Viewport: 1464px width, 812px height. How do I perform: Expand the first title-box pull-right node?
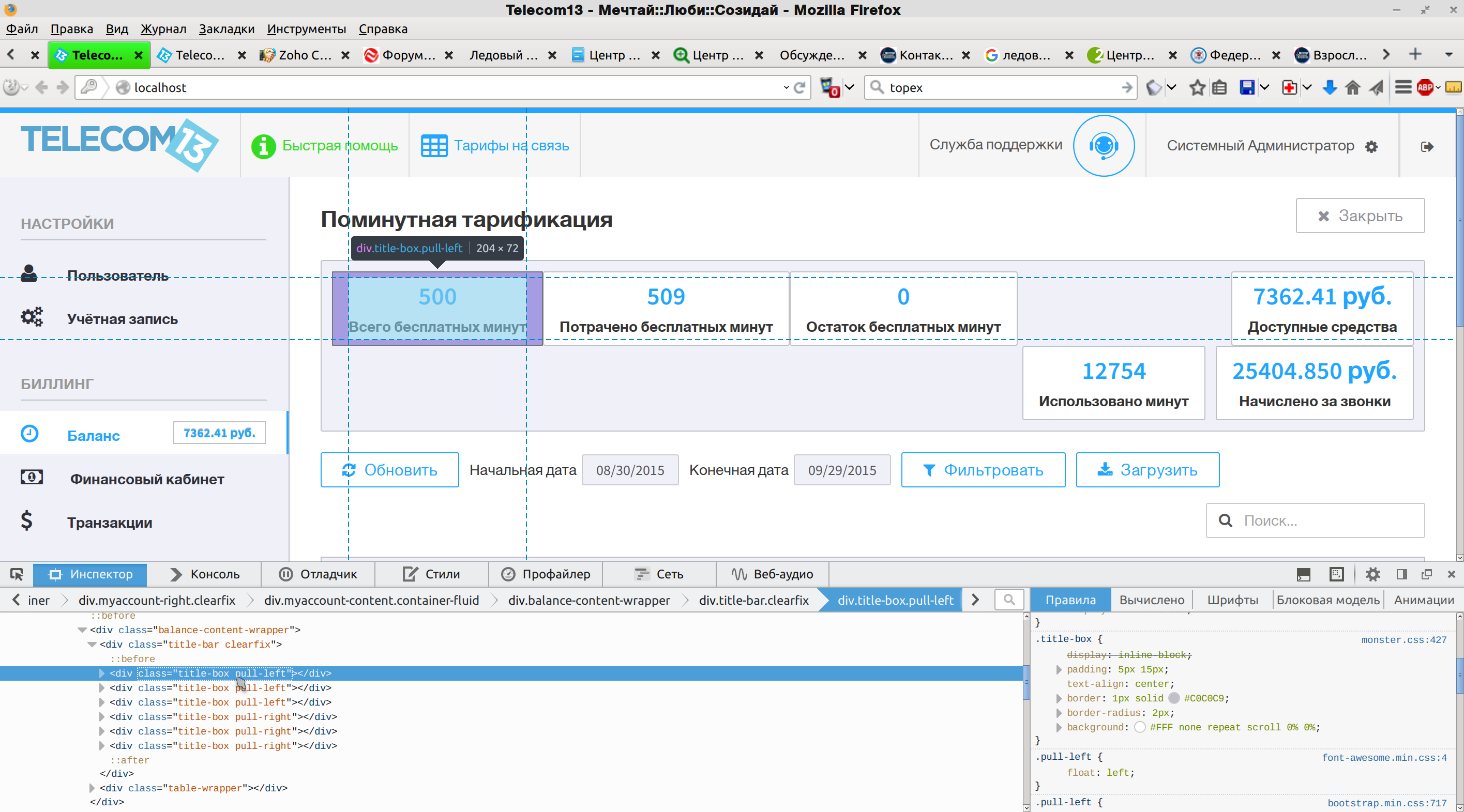(x=102, y=716)
